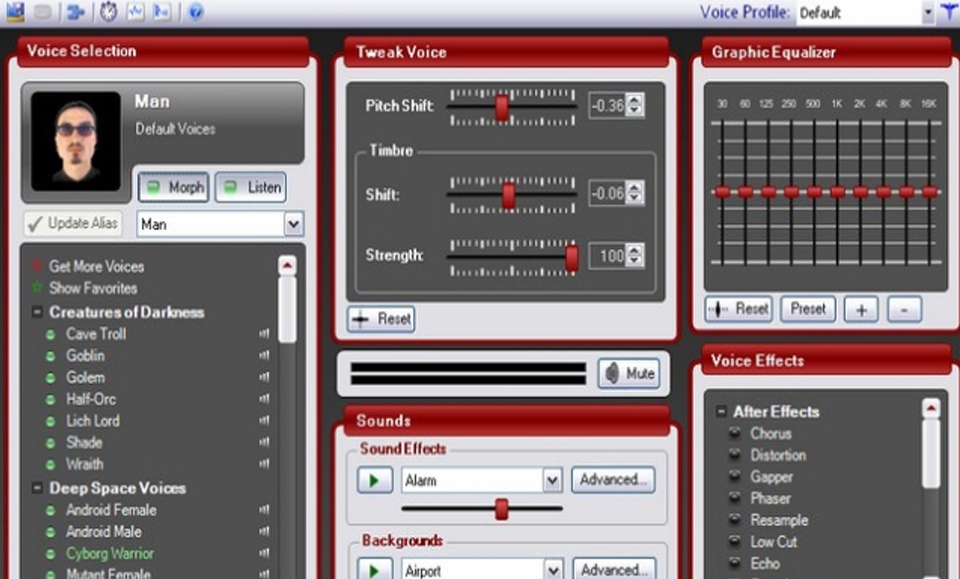The height and width of the screenshot is (579, 960).
Task: Select the Cyborg Warrior voice
Action: (110, 553)
